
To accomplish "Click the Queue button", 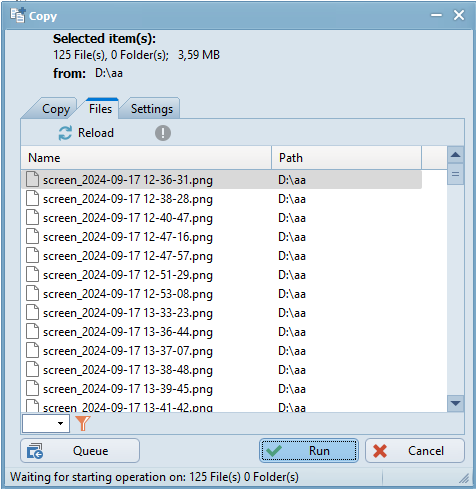I will (x=80, y=451).
